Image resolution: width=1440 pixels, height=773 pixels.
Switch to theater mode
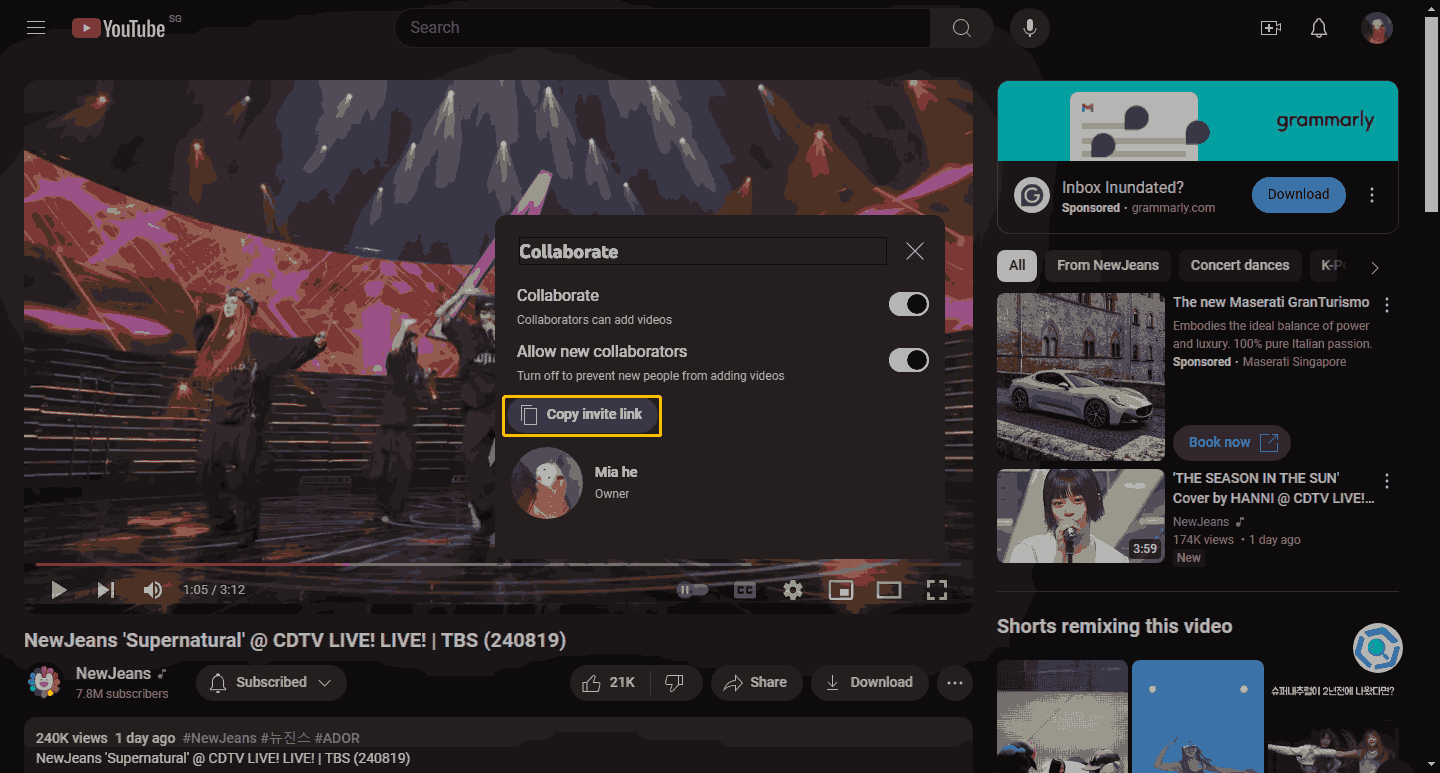point(889,590)
